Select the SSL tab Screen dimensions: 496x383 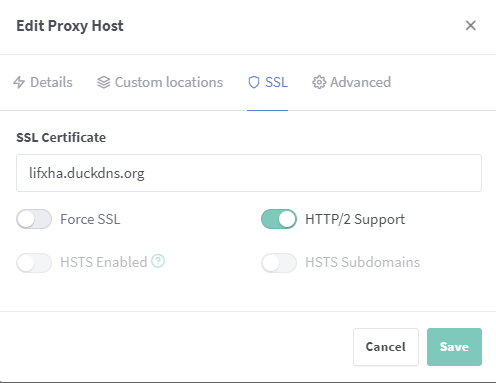tap(267, 82)
